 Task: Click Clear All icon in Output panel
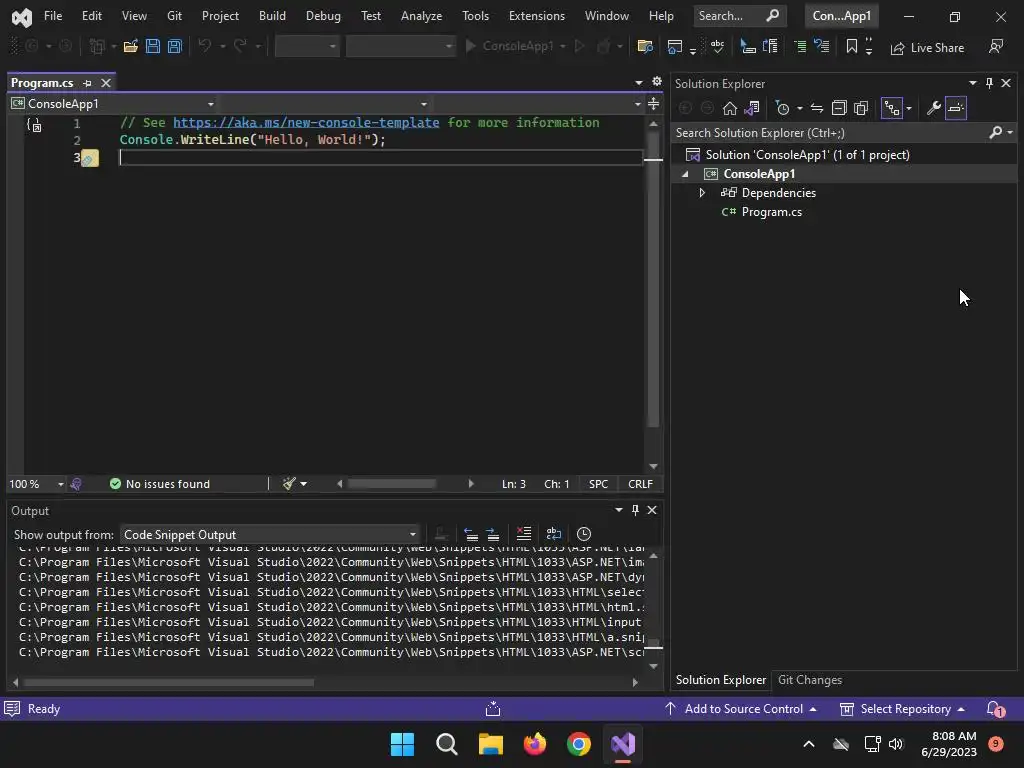524,534
